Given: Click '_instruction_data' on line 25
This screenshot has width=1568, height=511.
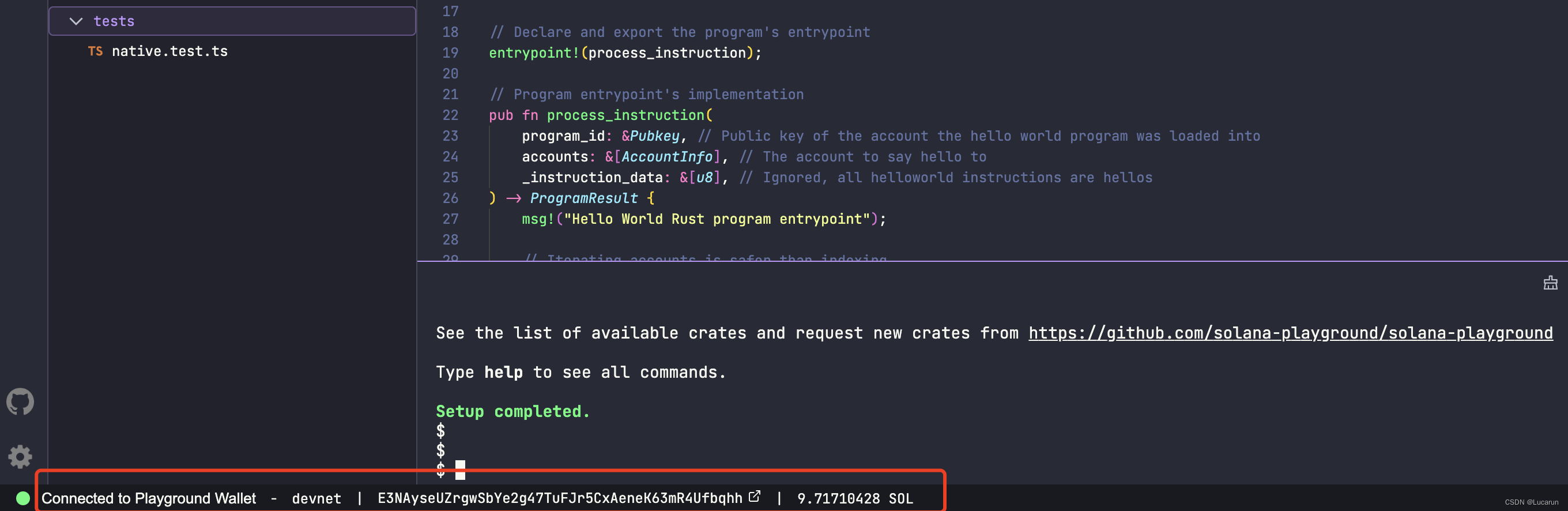Looking at the screenshot, I should click(592, 177).
